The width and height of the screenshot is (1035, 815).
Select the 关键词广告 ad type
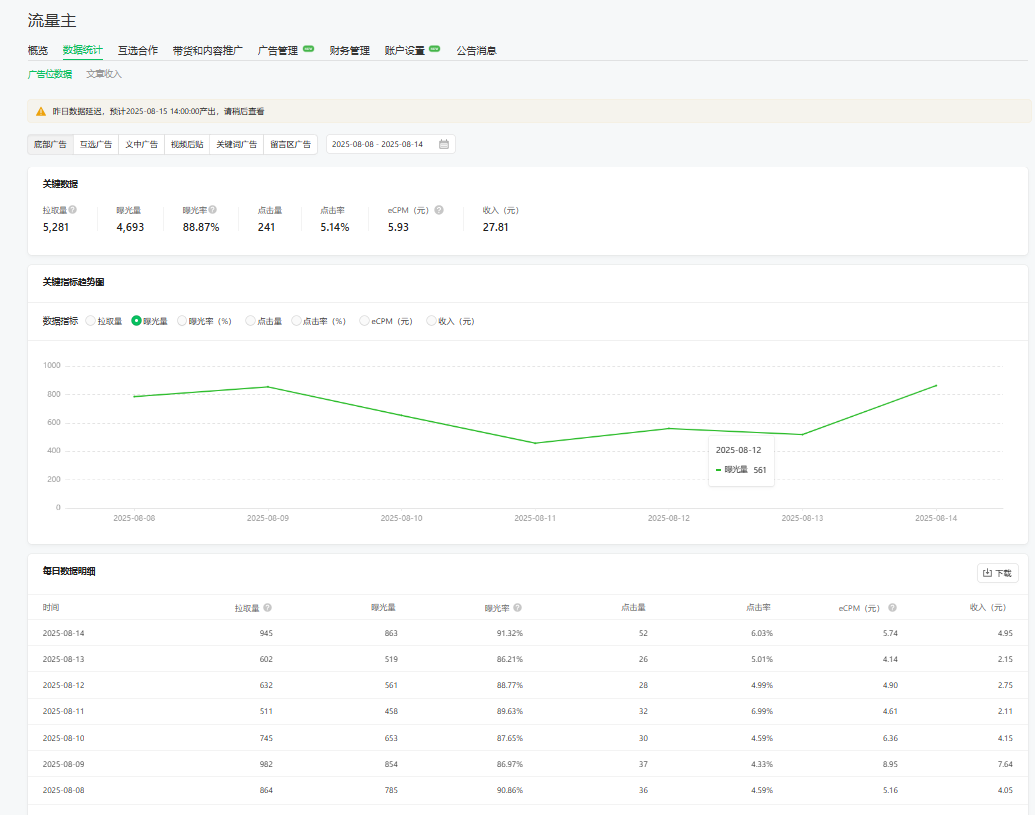(236, 145)
